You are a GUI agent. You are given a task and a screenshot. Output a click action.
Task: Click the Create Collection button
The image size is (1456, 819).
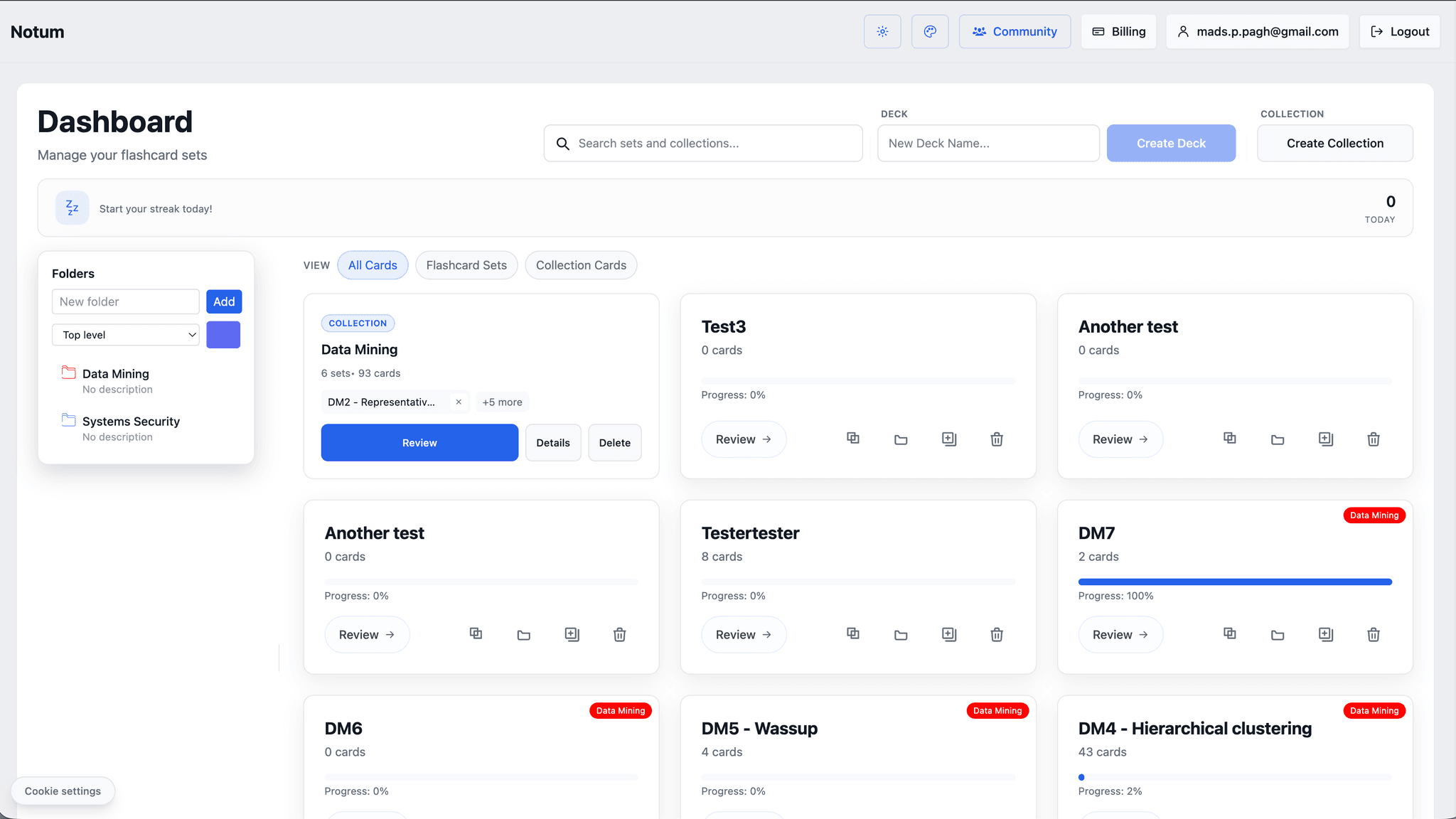(x=1335, y=144)
